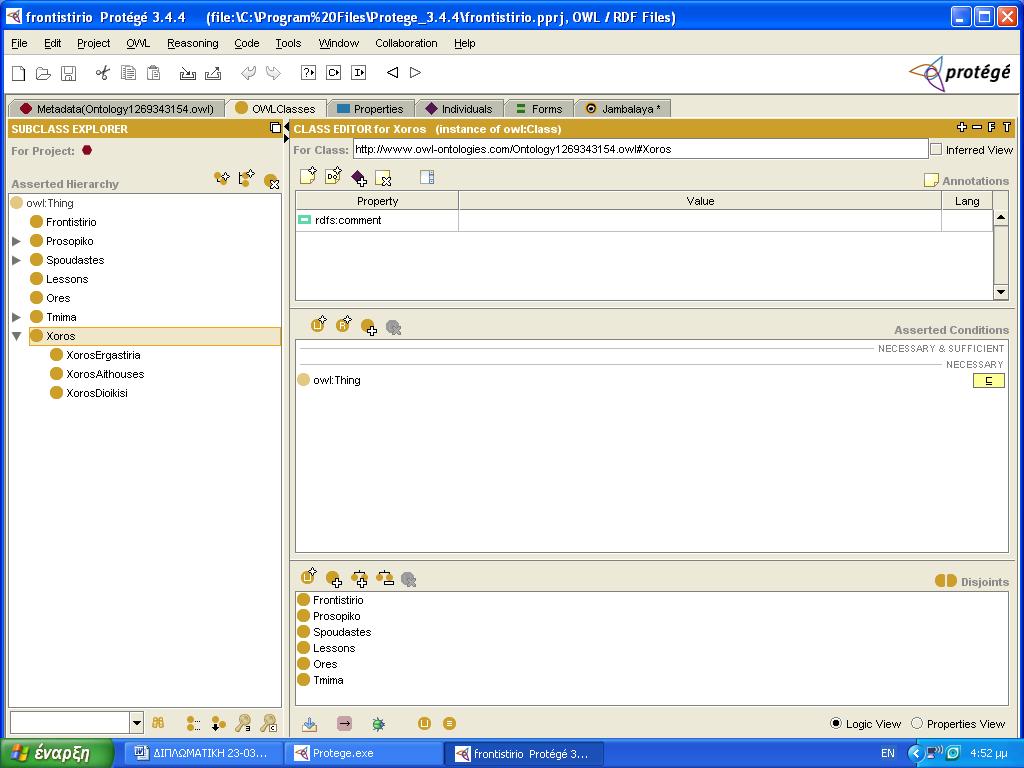This screenshot has width=1024, height=768.
Task: Click the Forward navigation triangle icon
Action: (415, 72)
